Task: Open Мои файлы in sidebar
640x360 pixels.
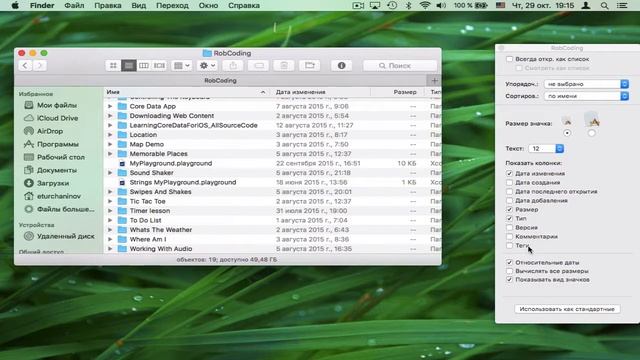Action: [x=57, y=105]
